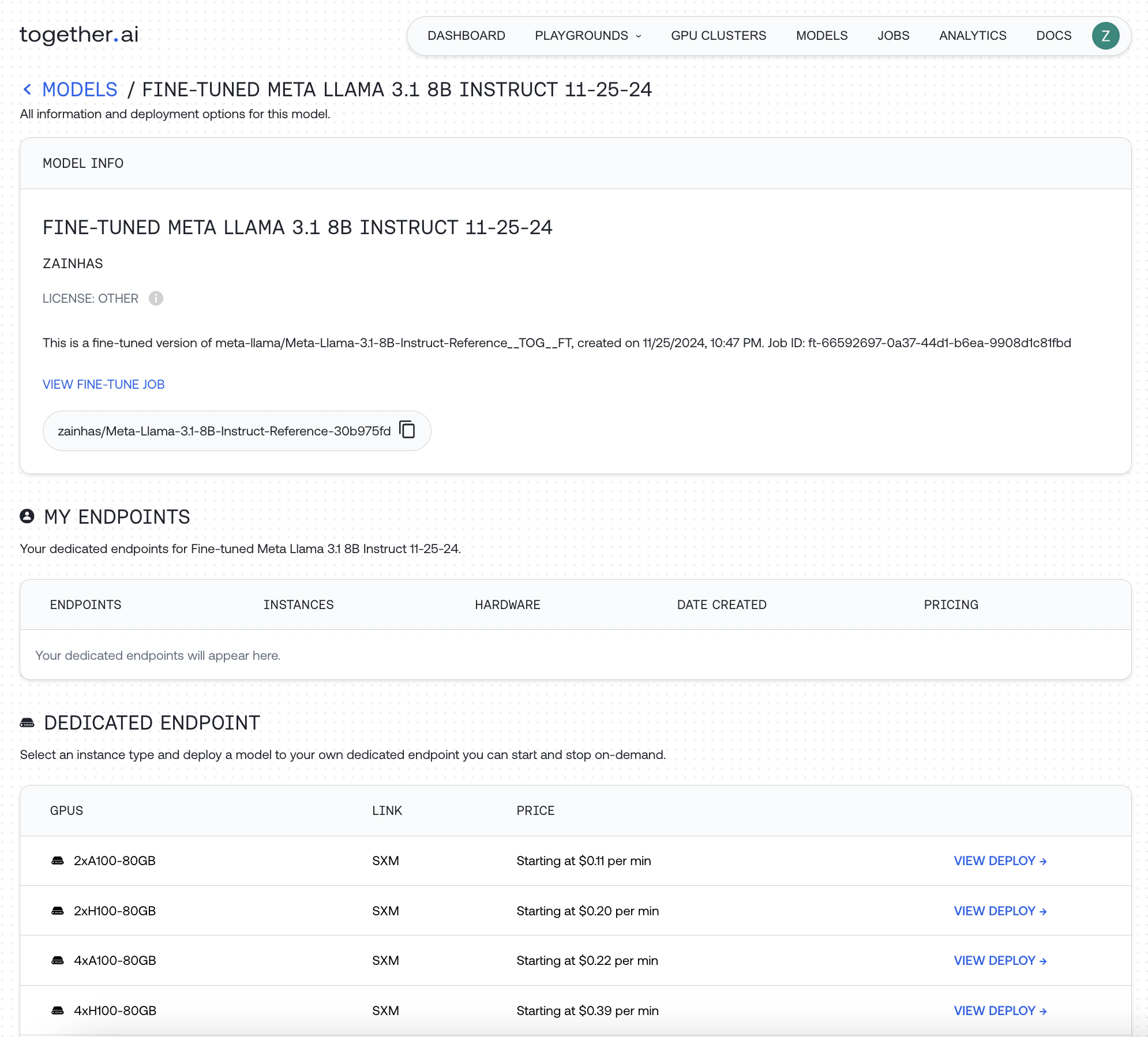View deploy for 2xA100-80GB
1148x1037 pixels.
coord(1000,861)
